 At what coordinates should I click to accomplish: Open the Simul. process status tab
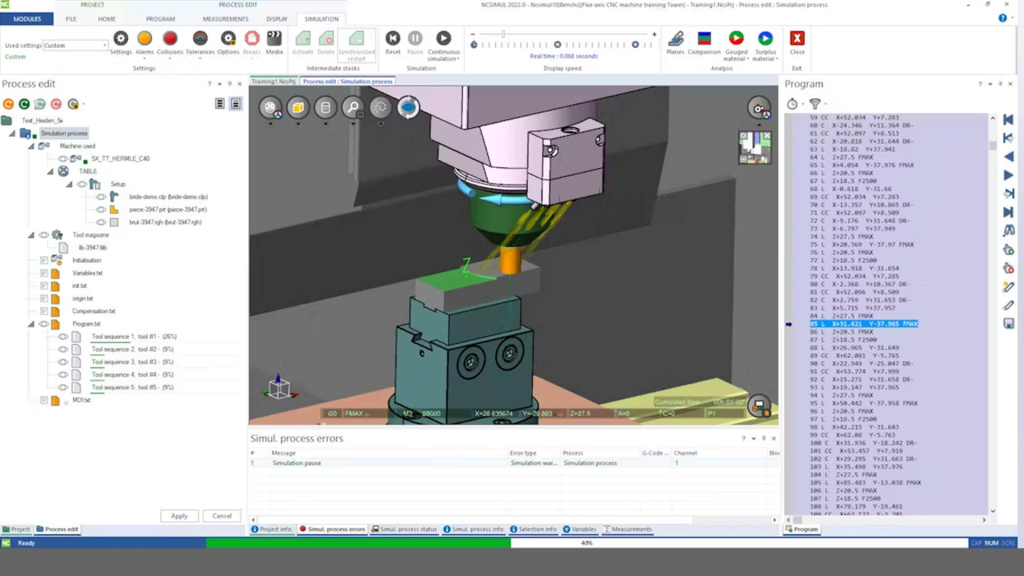pyautogui.click(x=404, y=529)
